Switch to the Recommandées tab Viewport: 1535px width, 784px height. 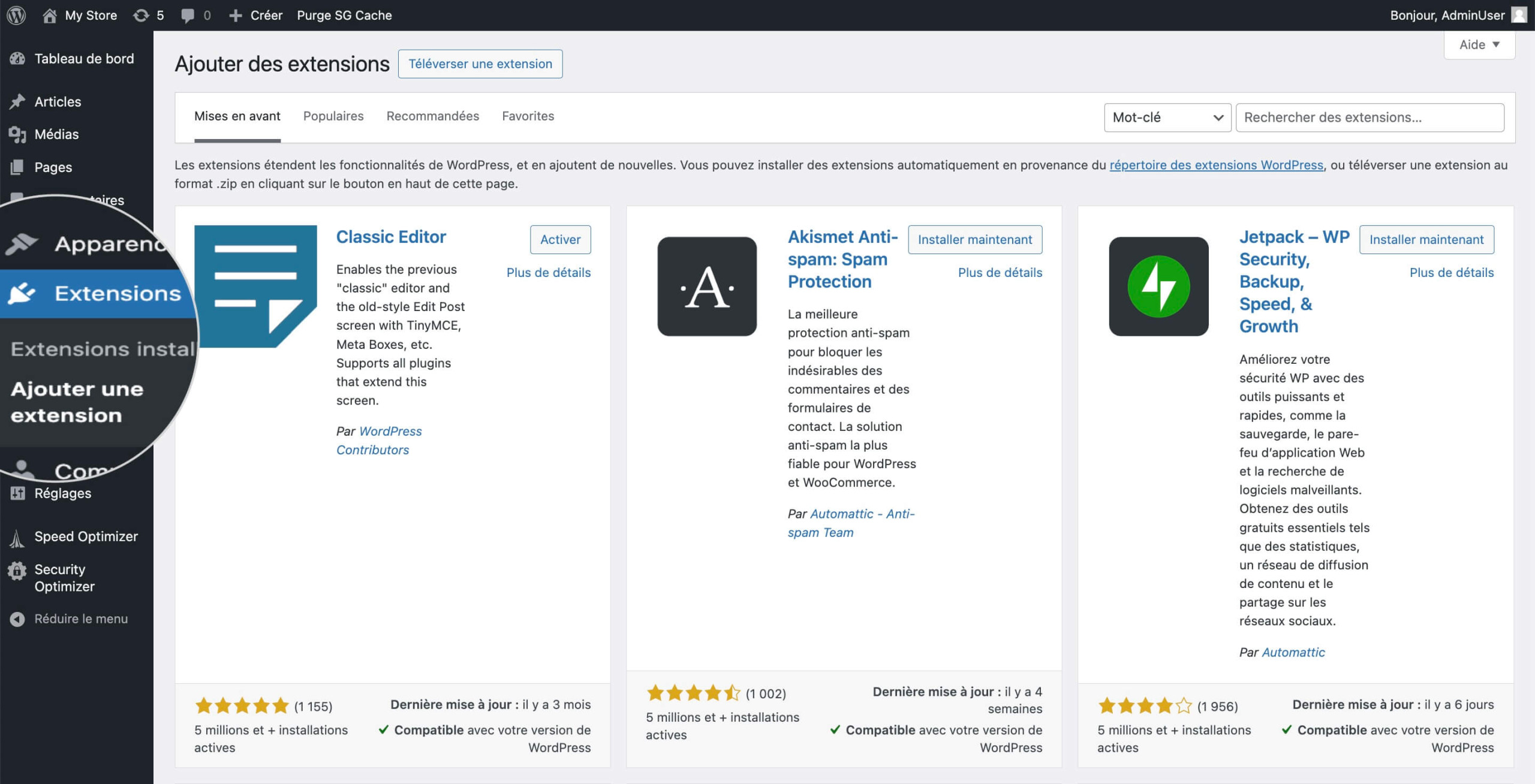433,116
